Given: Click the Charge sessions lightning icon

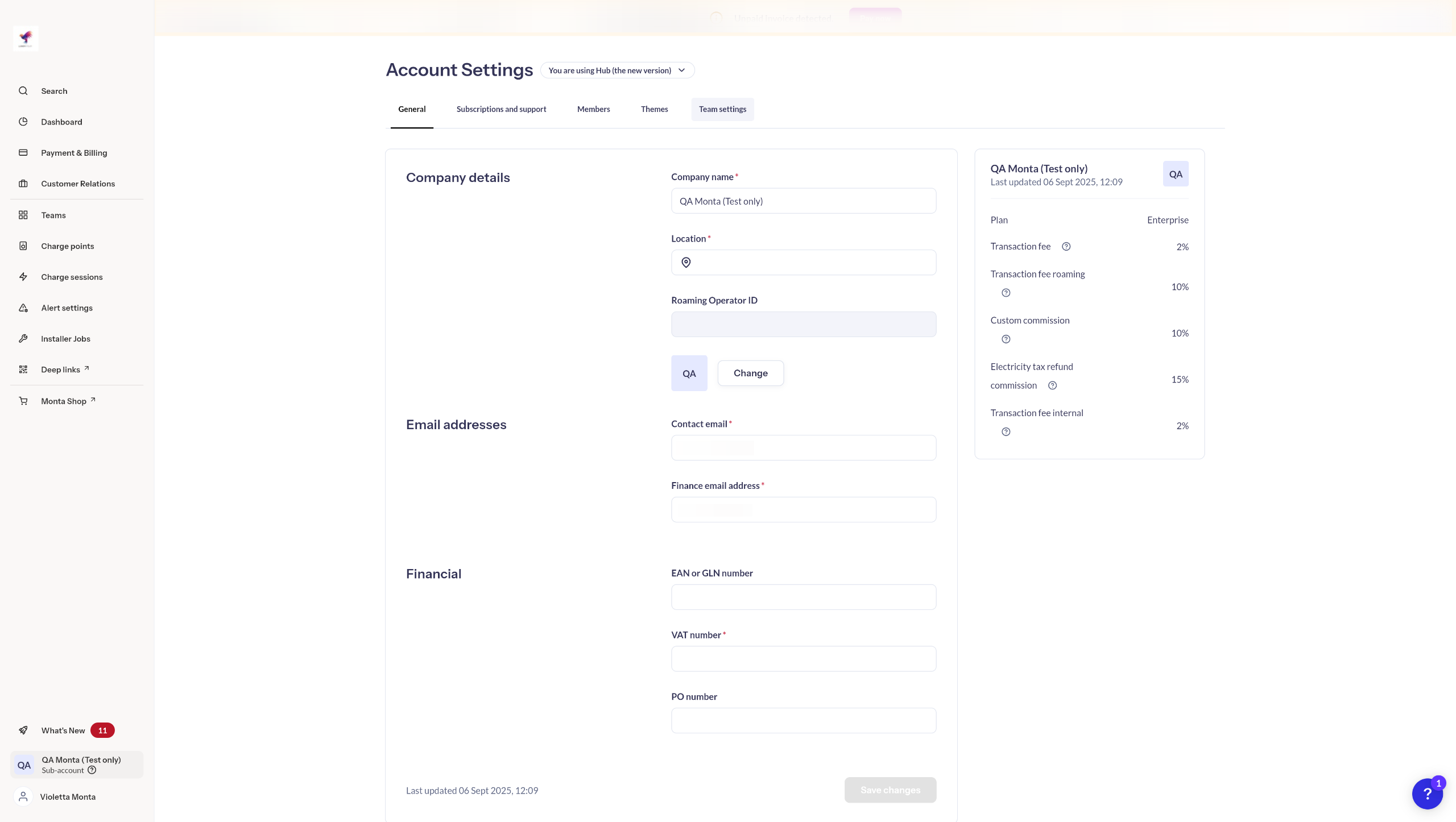Looking at the screenshot, I should pos(23,277).
